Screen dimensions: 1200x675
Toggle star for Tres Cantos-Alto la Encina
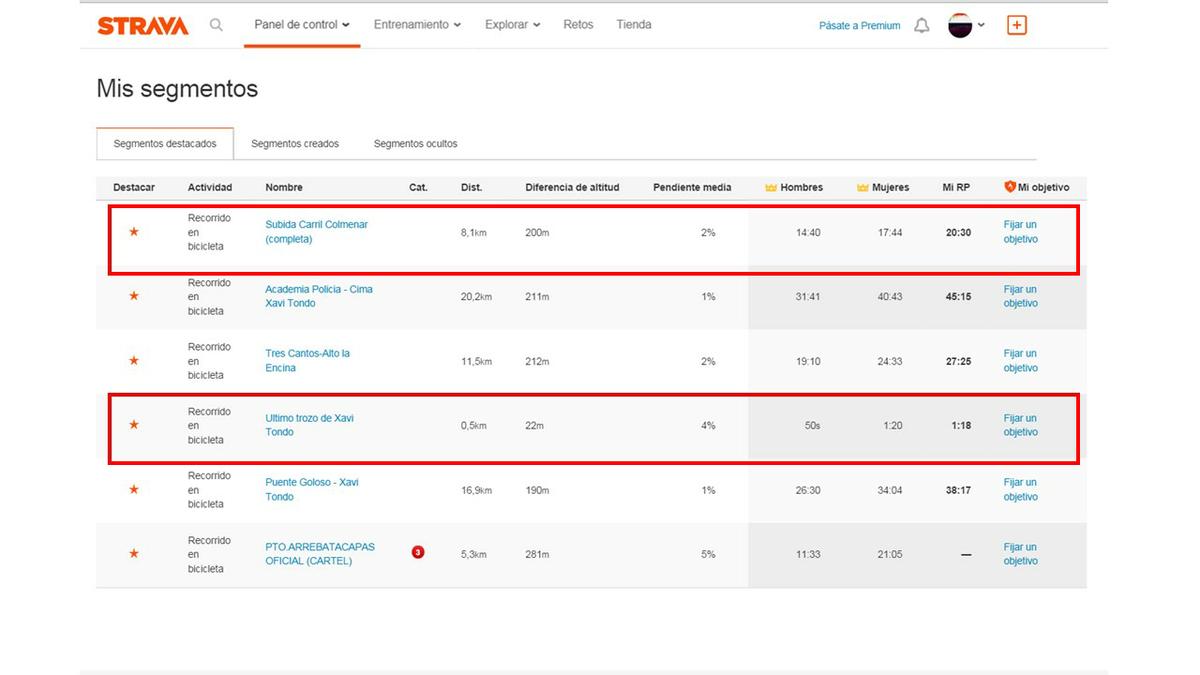point(134,361)
